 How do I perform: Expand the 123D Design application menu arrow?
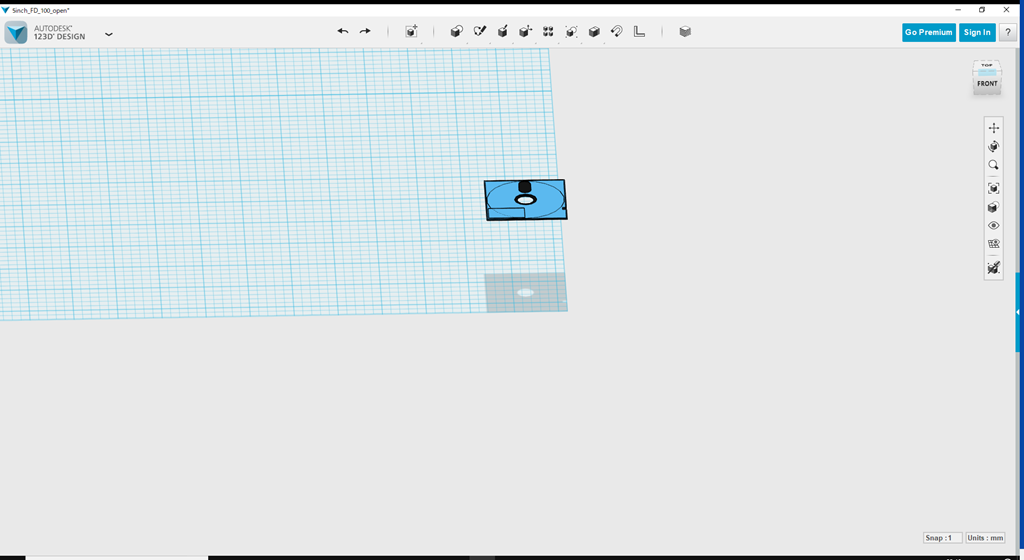pos(109,34)
